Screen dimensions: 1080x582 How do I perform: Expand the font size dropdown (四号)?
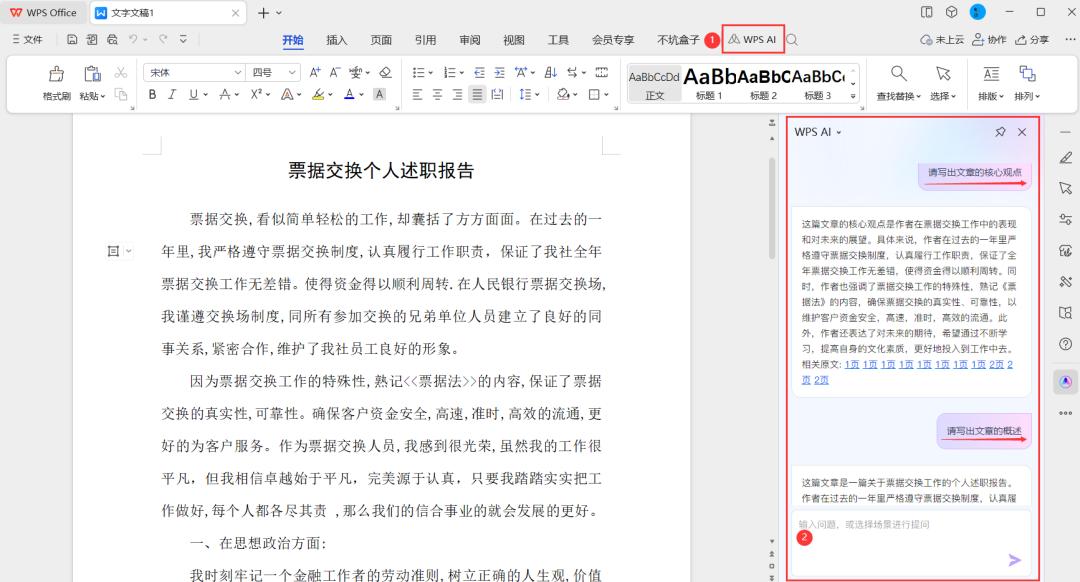tap(292, 73)
